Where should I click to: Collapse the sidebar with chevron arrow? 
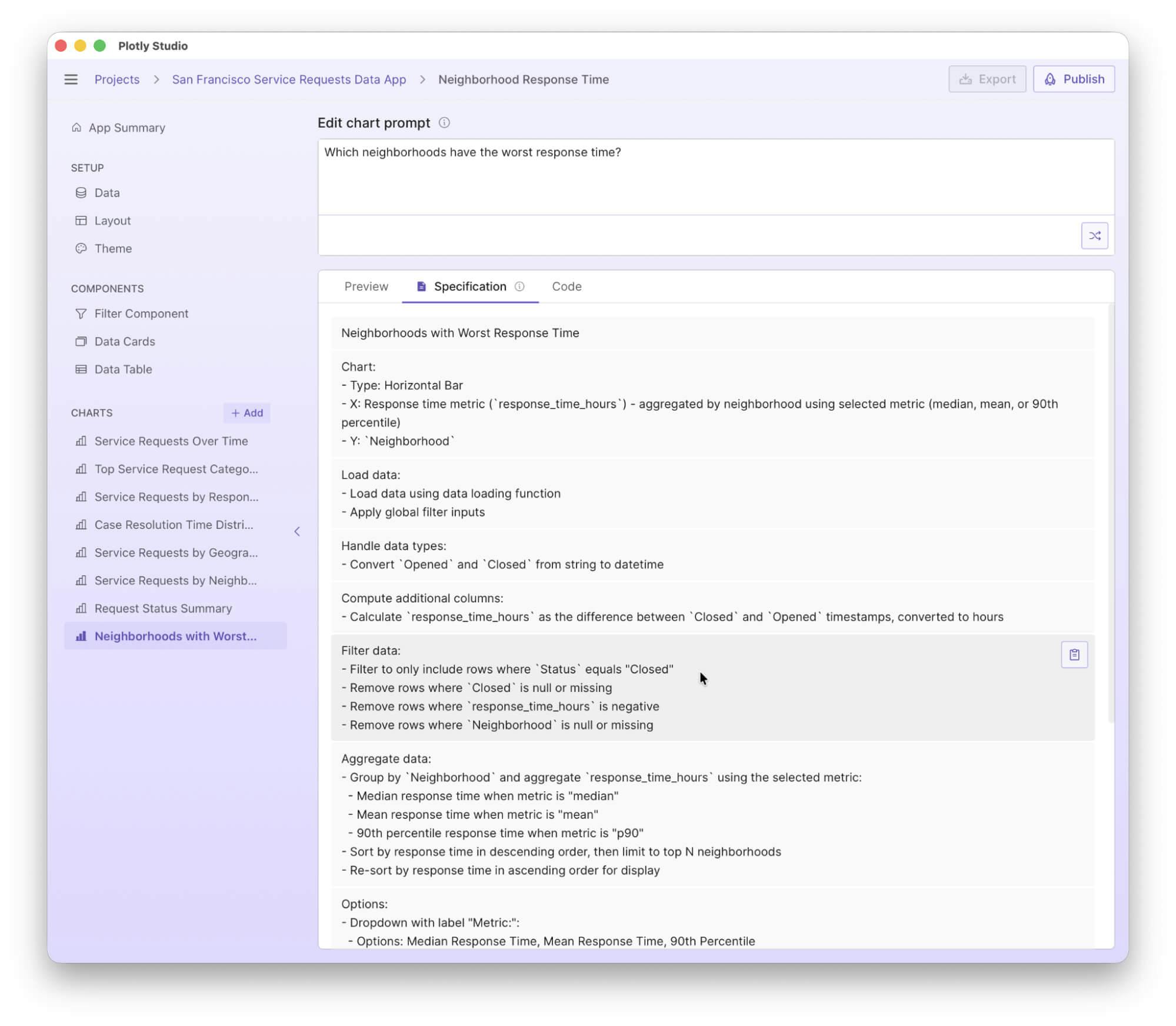click(297, 531)
